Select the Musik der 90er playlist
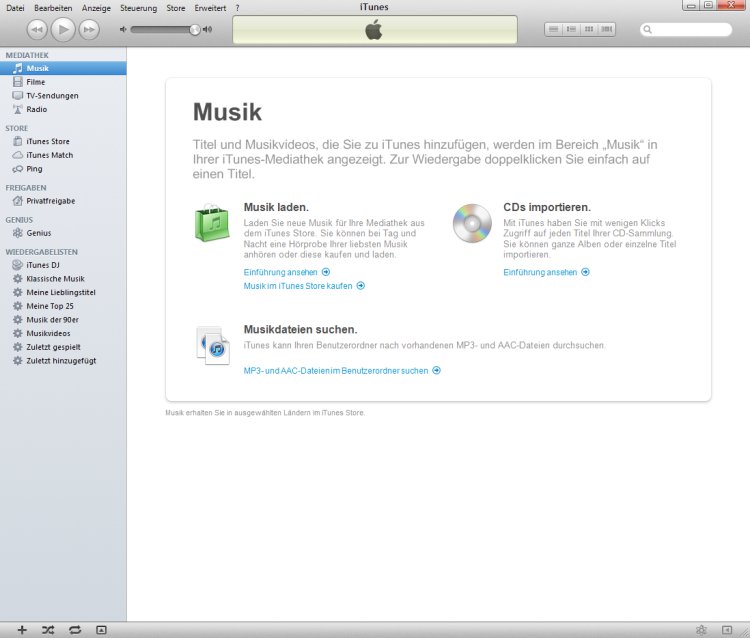The width and height of the screenshot is (750, 638). [63, 319]
